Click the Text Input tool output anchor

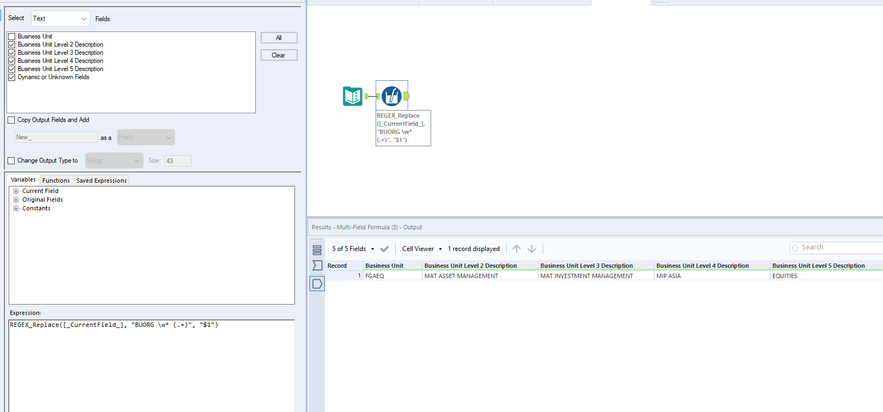pyautogui.click(x=366, y=97)
